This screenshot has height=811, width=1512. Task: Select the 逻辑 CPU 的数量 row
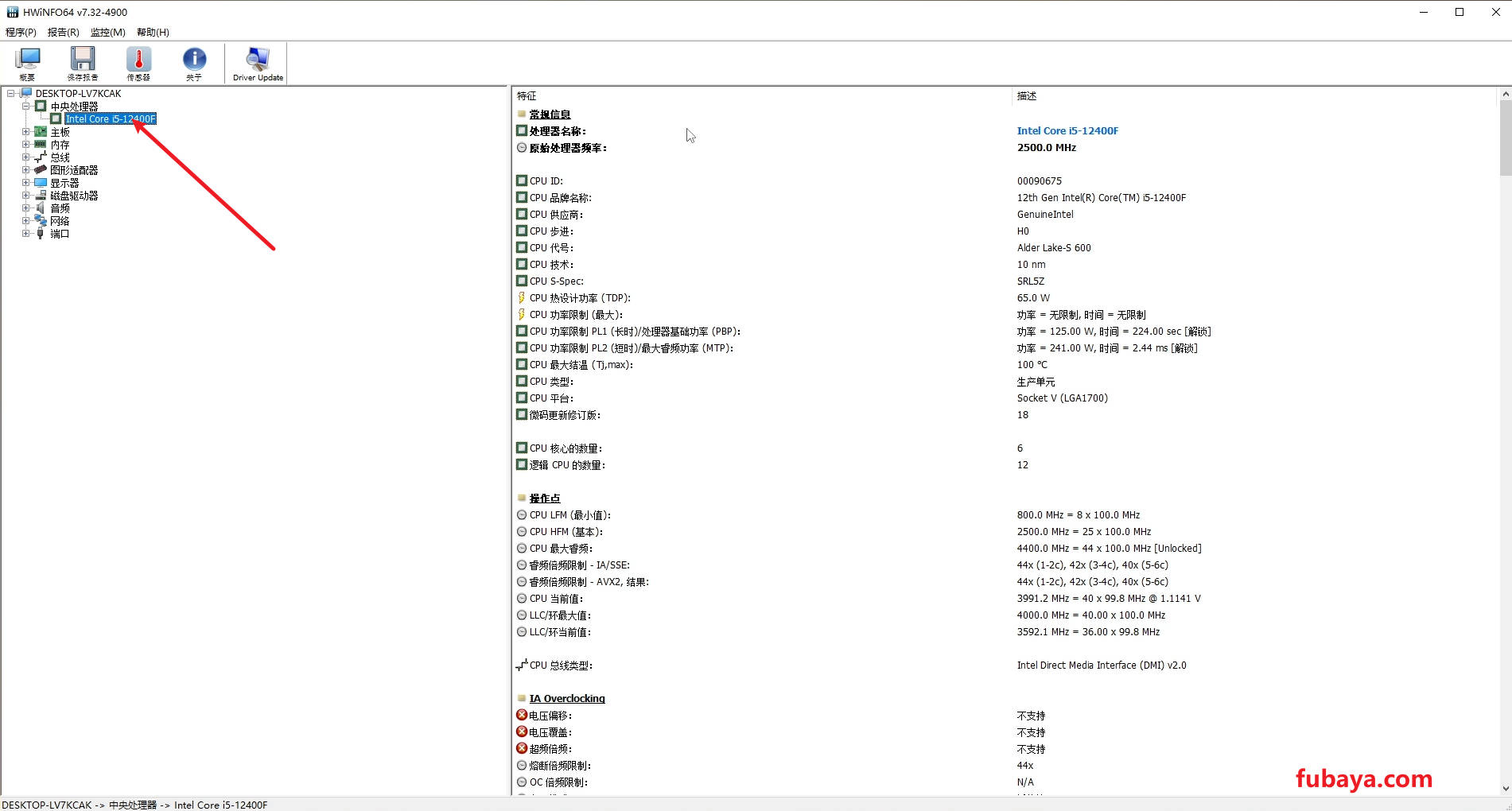click(1005, 465)
